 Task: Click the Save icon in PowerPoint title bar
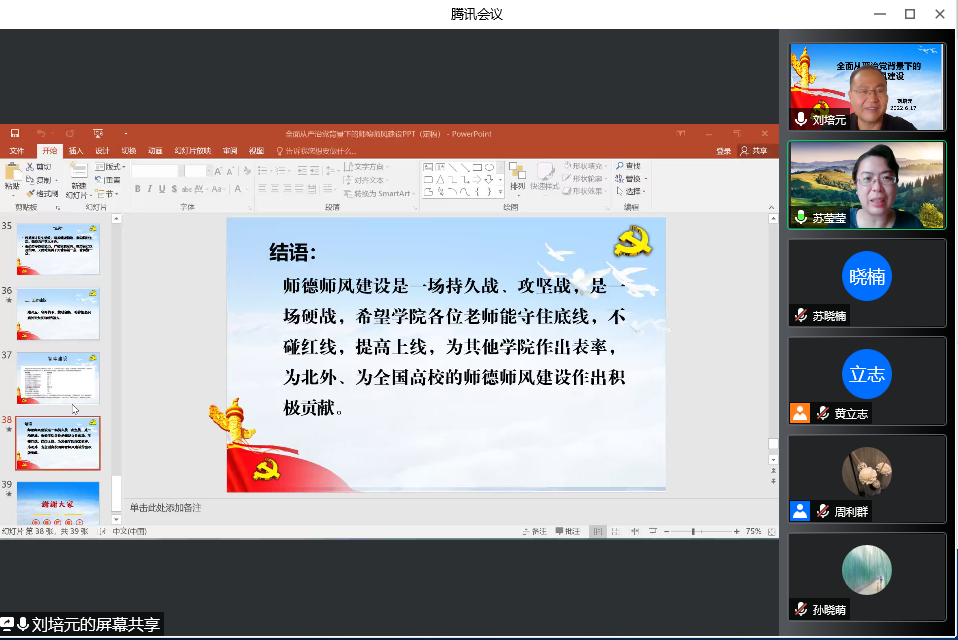pos(15,133)
